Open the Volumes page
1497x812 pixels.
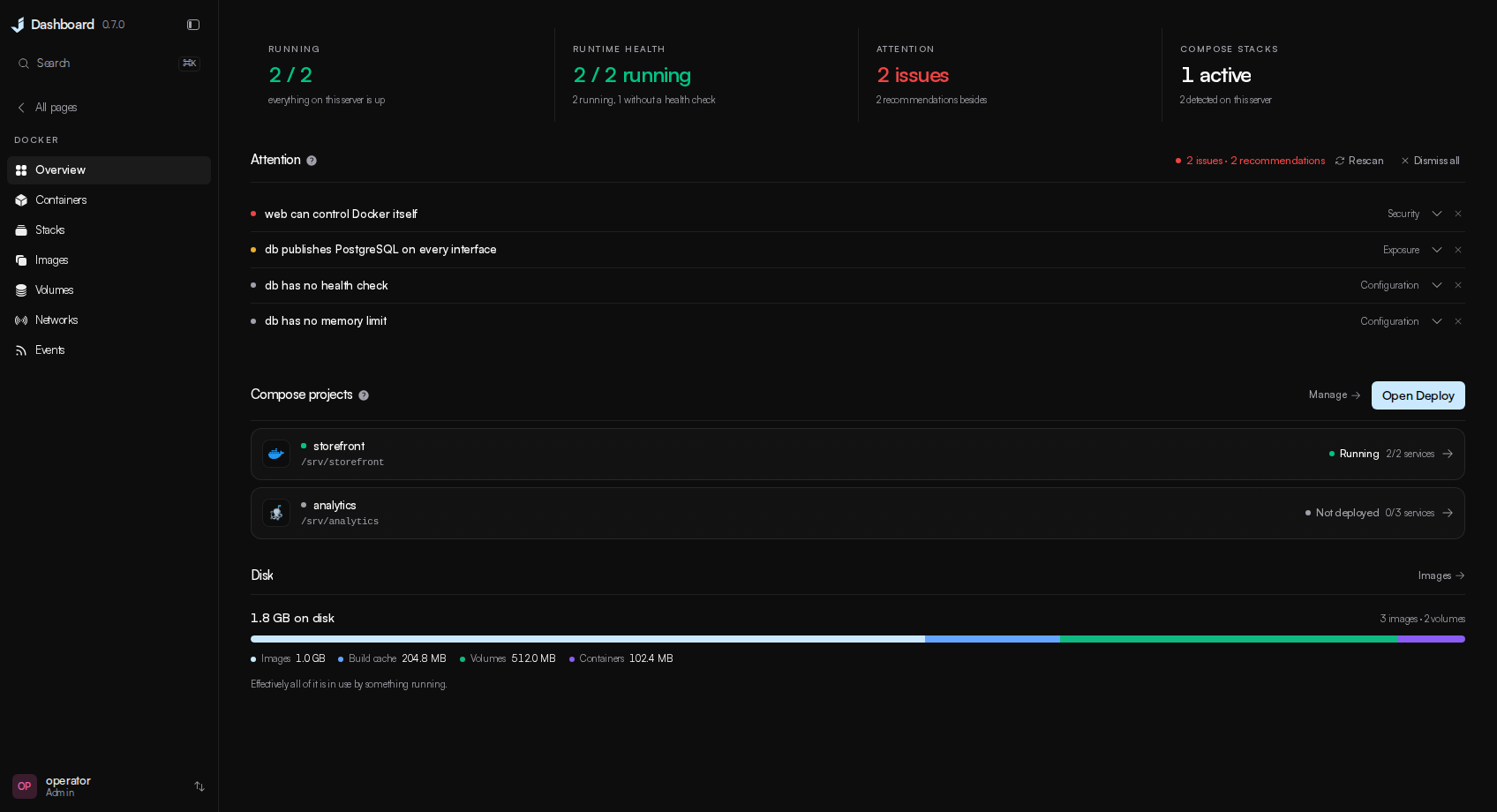click(x=109, y=290)
